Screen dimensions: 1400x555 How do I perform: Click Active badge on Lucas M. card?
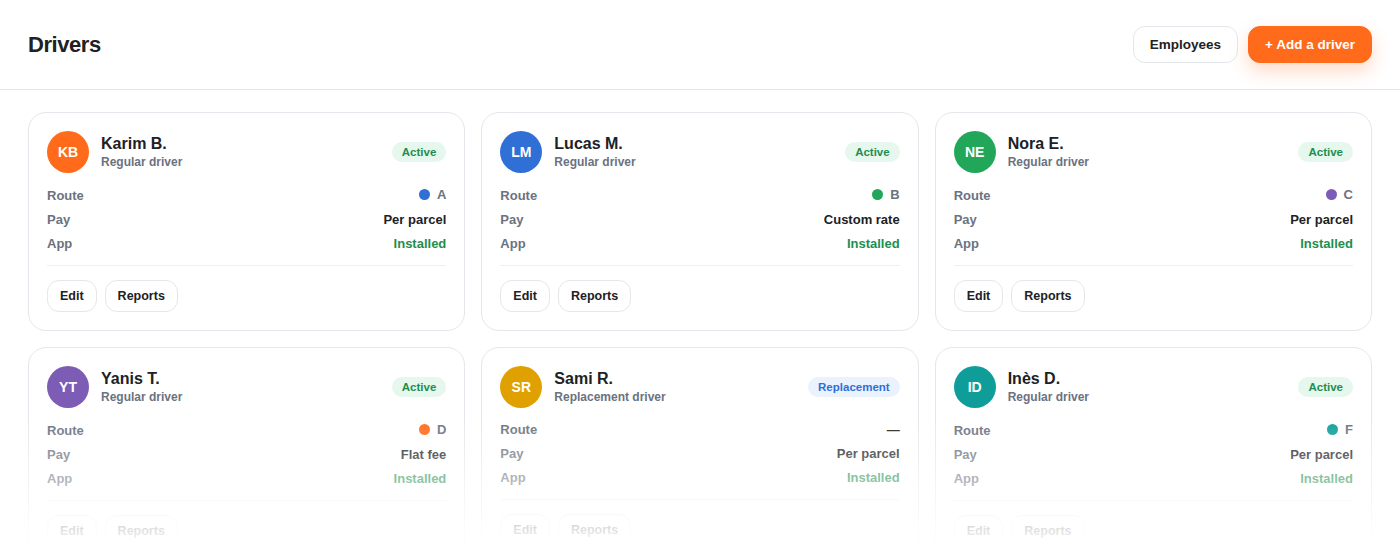click(872, 152)
